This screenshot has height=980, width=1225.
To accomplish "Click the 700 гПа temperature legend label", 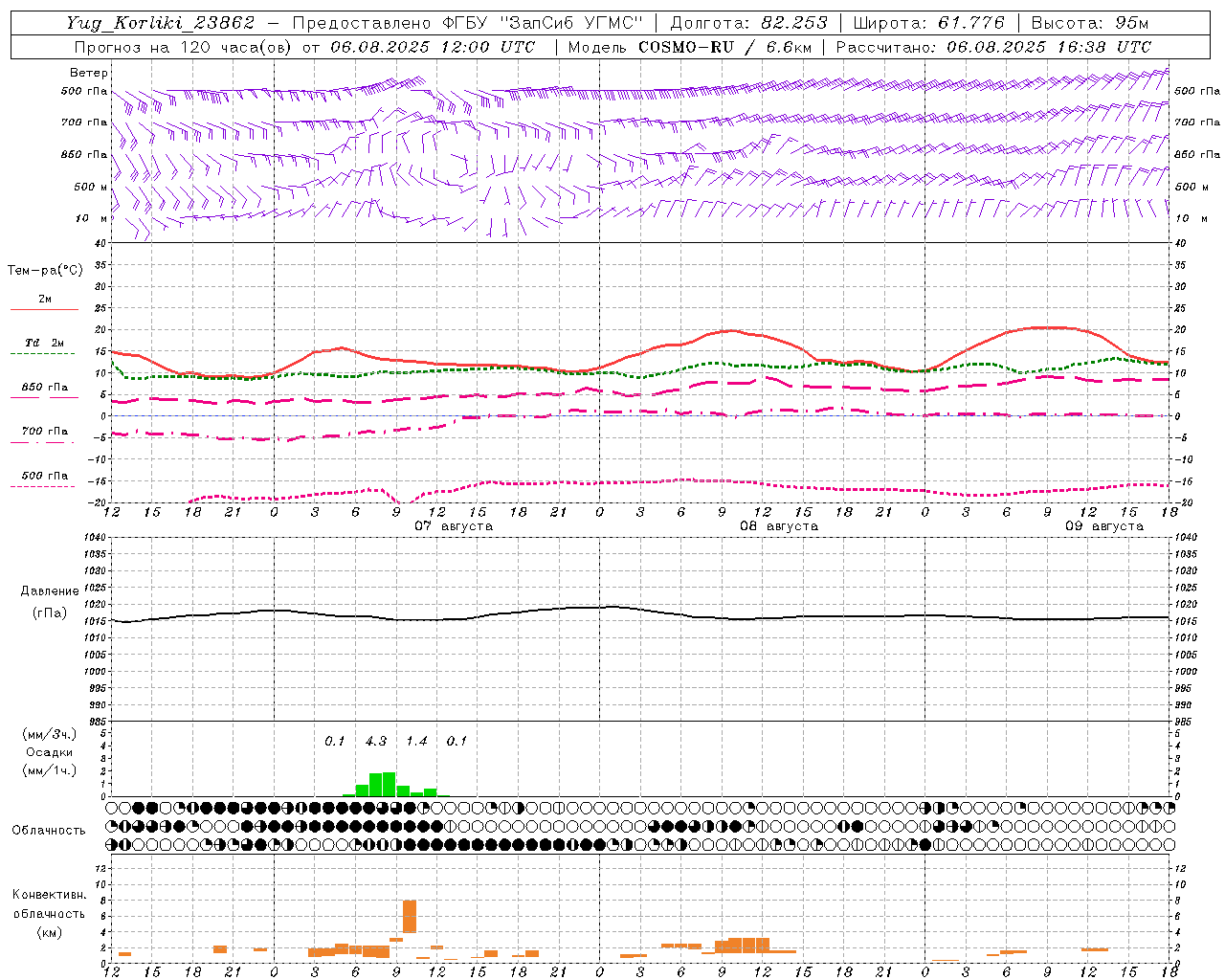I will tap(45, 432).
